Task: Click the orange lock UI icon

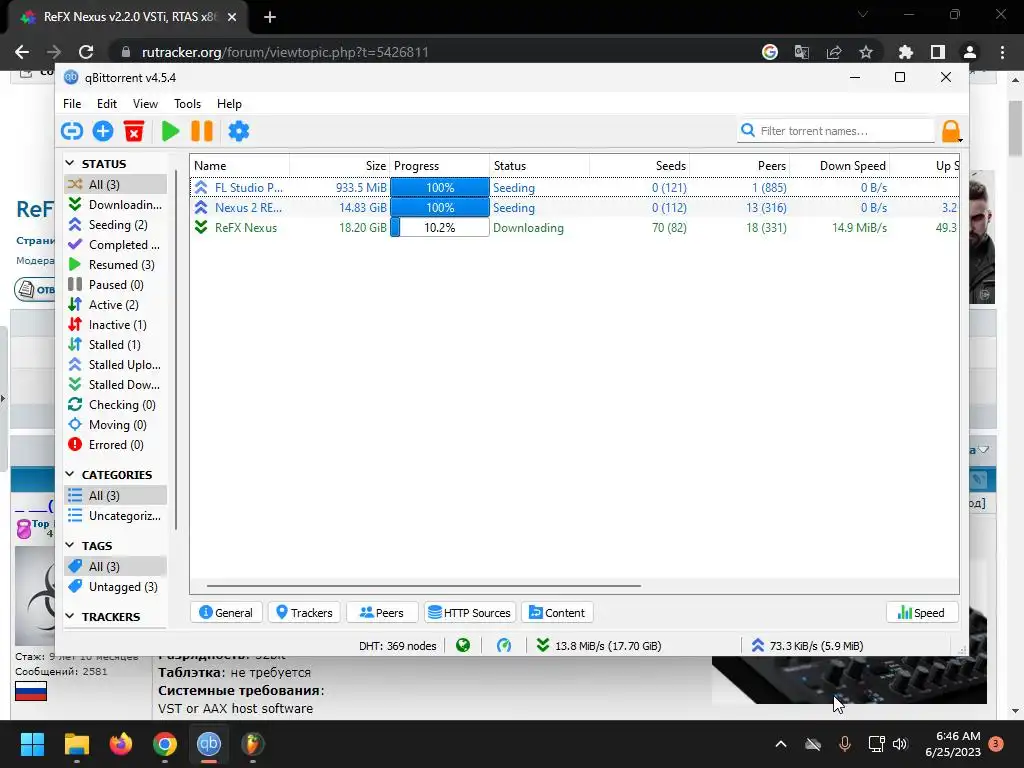Action: pyautogui.click(x=951, y=131)
